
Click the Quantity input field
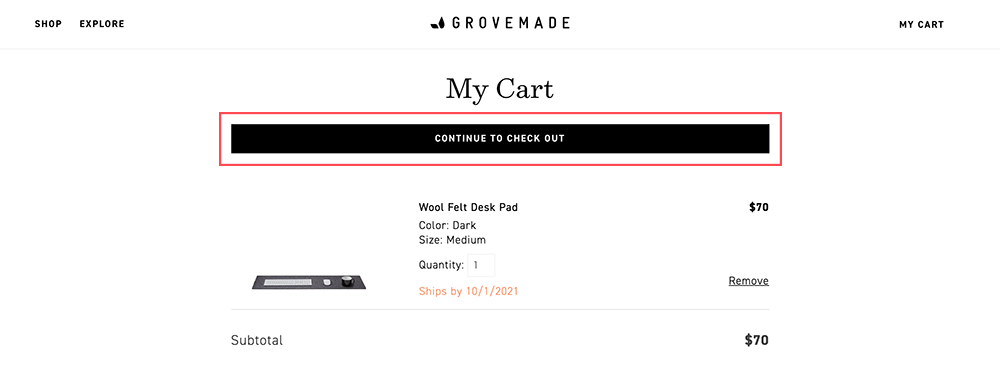(x=481, y=265)
